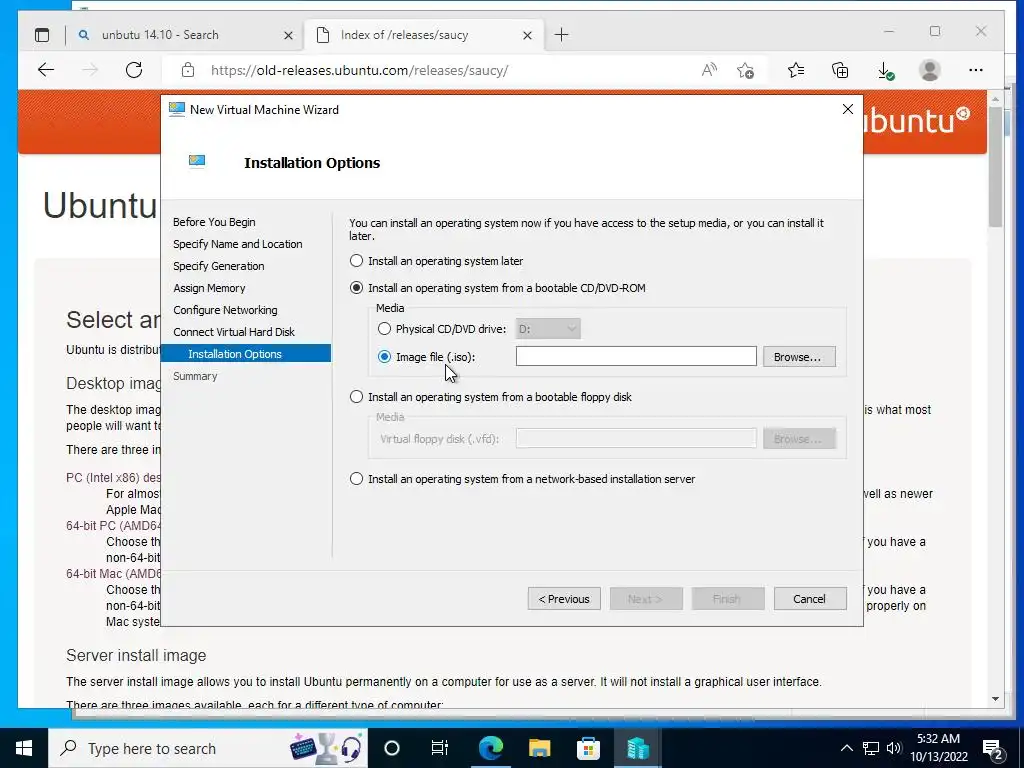Choose 'Image file (.iso)' radio button
This screenshot has height=768, width=1024.
coord(385,357)
